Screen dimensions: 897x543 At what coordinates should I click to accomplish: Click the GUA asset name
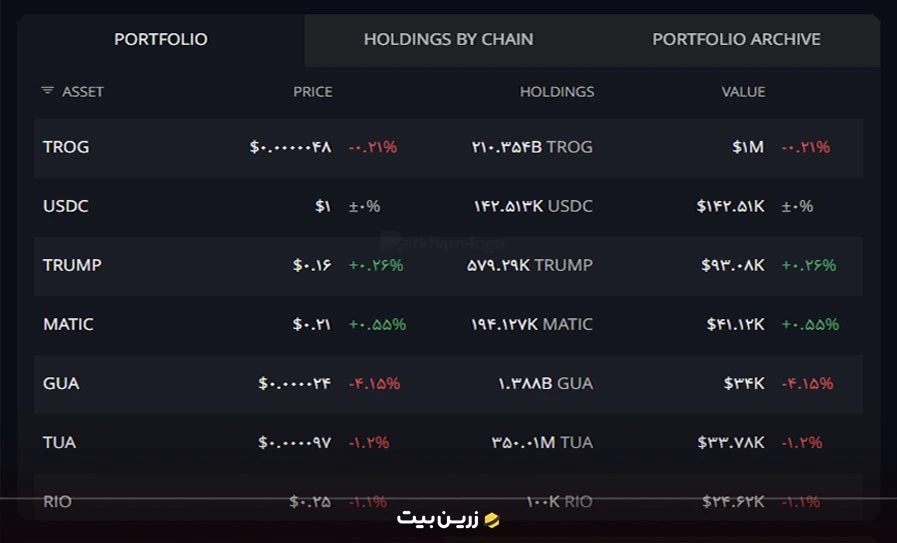pyautogui.click(x=61, y=383)
